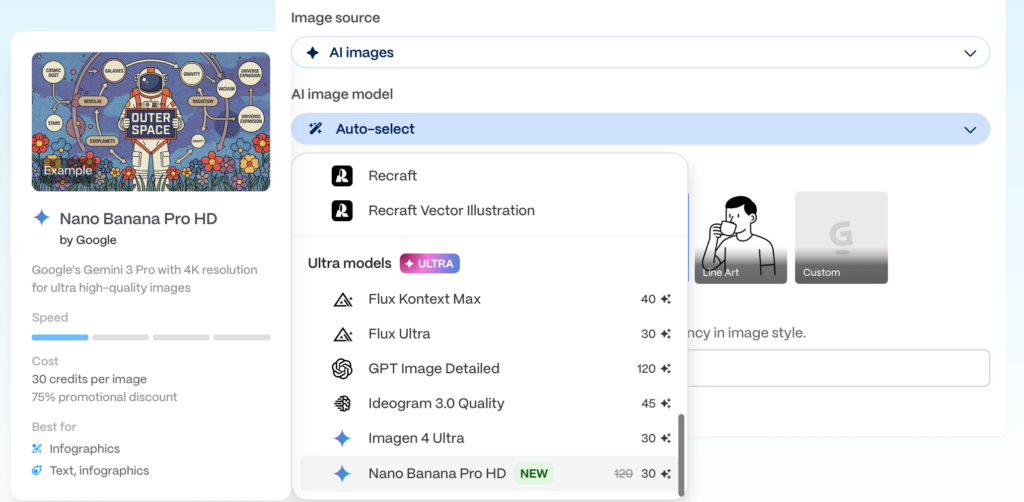Click the chevron on AI images selector

point(969,53)
